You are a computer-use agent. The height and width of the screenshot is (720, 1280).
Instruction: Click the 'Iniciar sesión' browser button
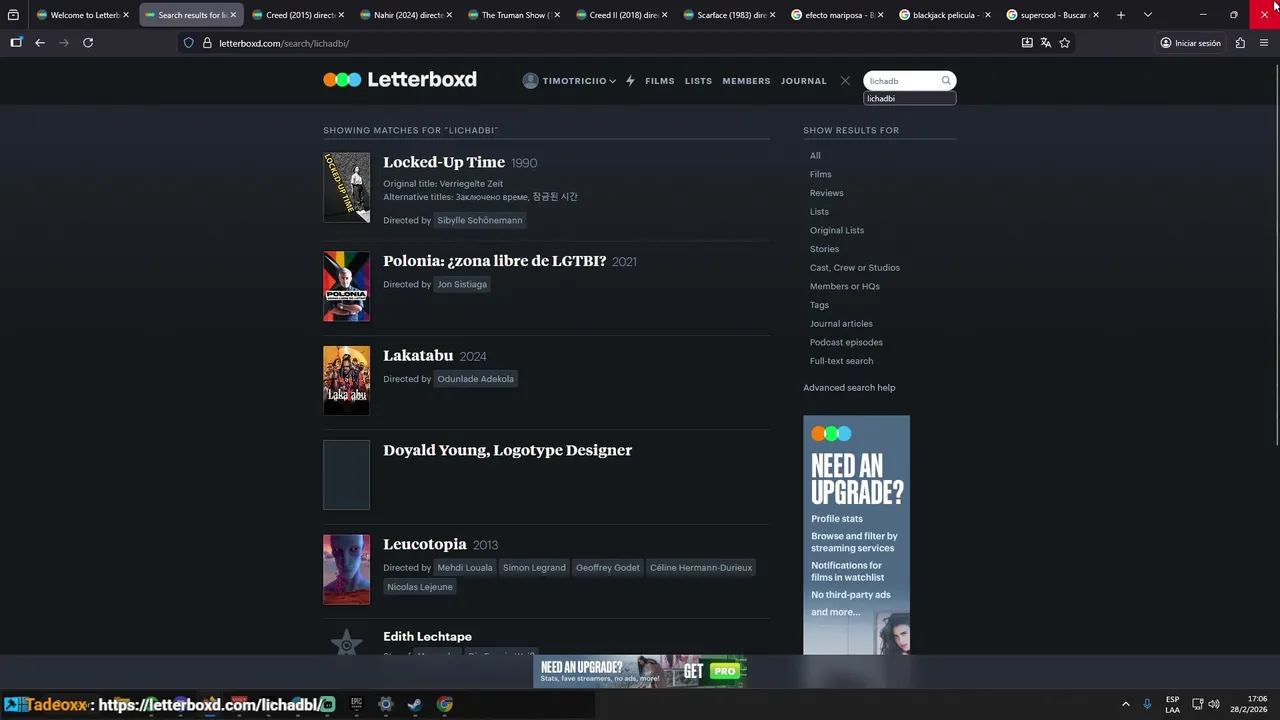[1190, 43]
